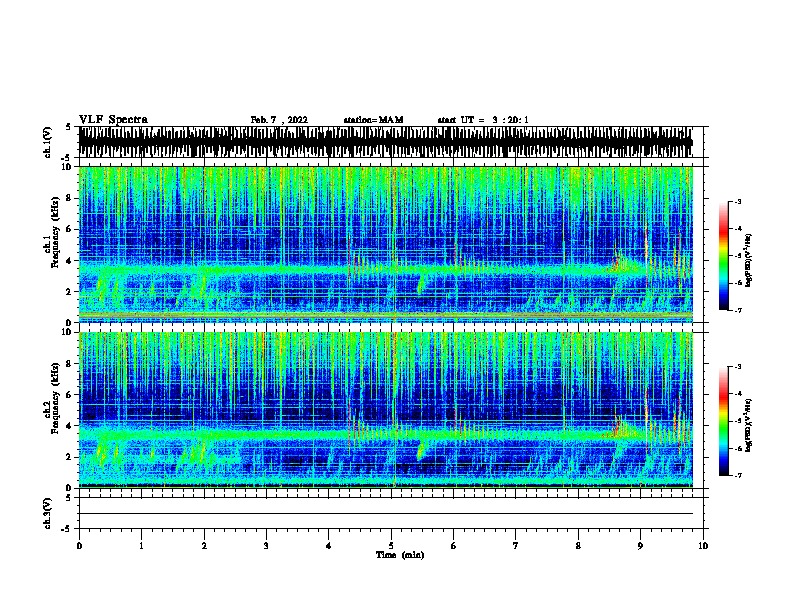Click the date text "Feb. 7, 2022"
This screenshot has height=612, width=792.
tap(279, 120)
